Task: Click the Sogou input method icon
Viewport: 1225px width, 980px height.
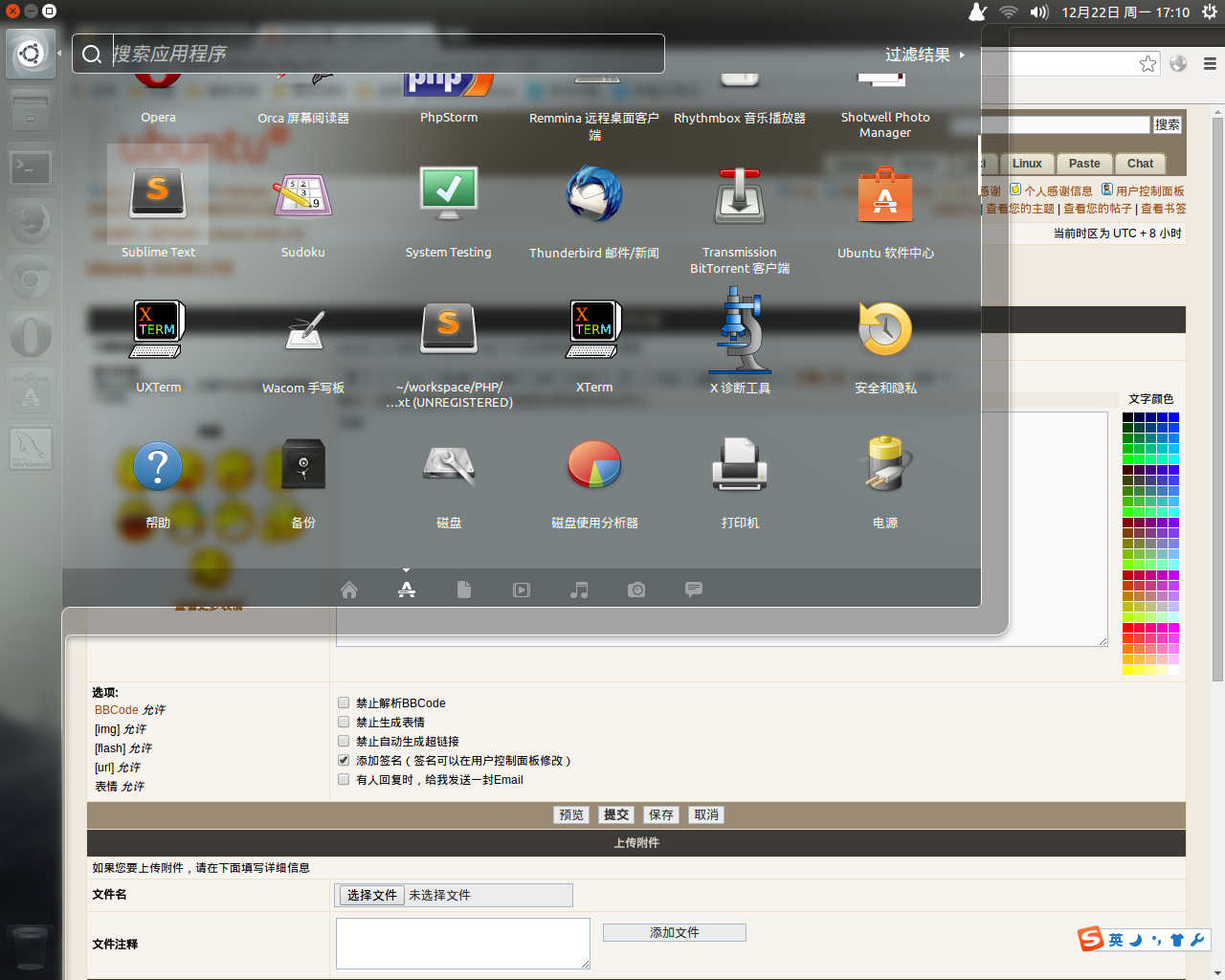Action: coord(1091,939)
